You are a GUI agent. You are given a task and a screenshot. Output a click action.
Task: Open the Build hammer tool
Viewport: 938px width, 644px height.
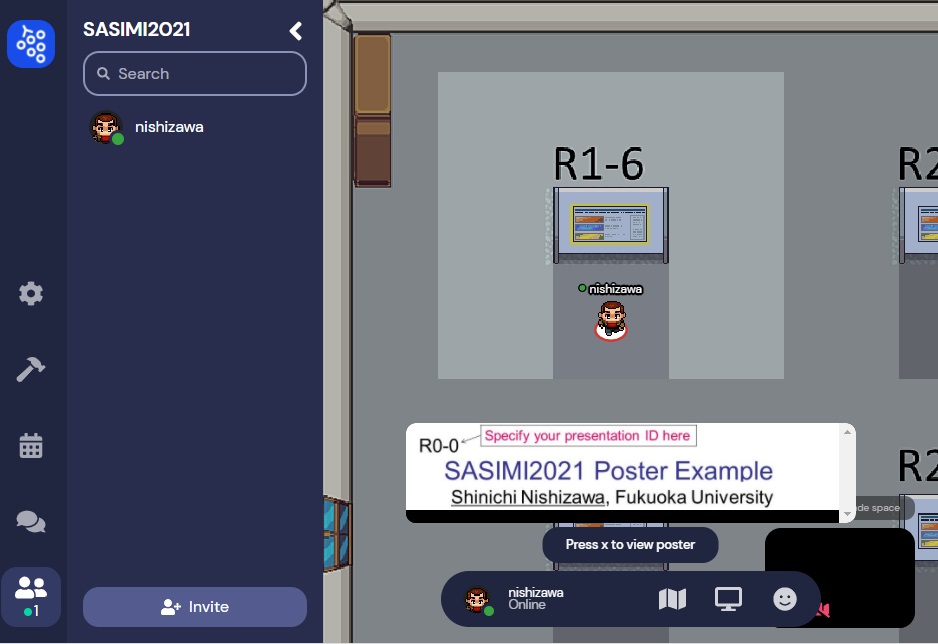coord(31,369)
